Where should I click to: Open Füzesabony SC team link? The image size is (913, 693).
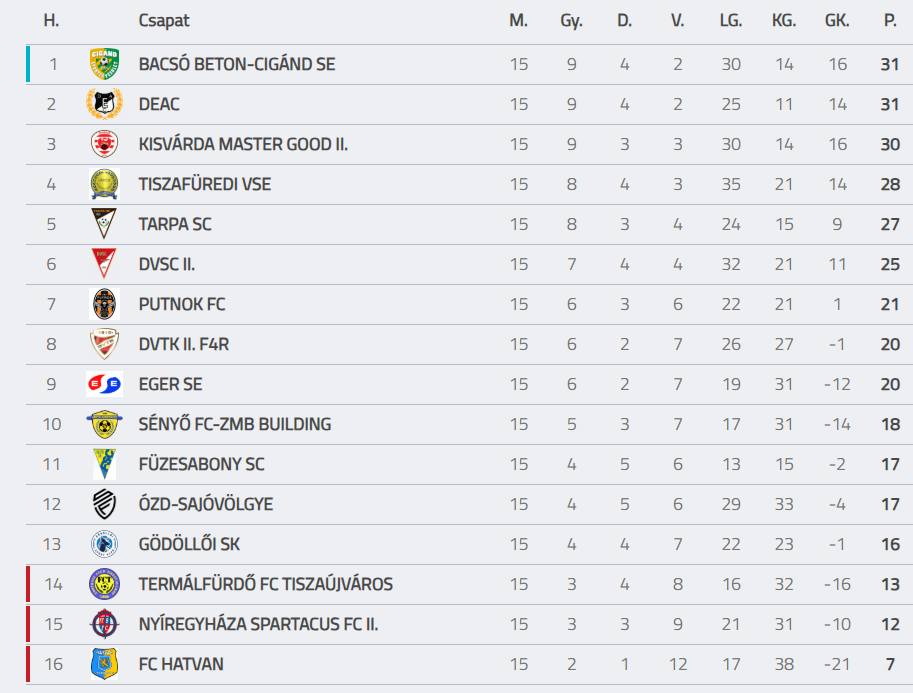coord(201,464)
